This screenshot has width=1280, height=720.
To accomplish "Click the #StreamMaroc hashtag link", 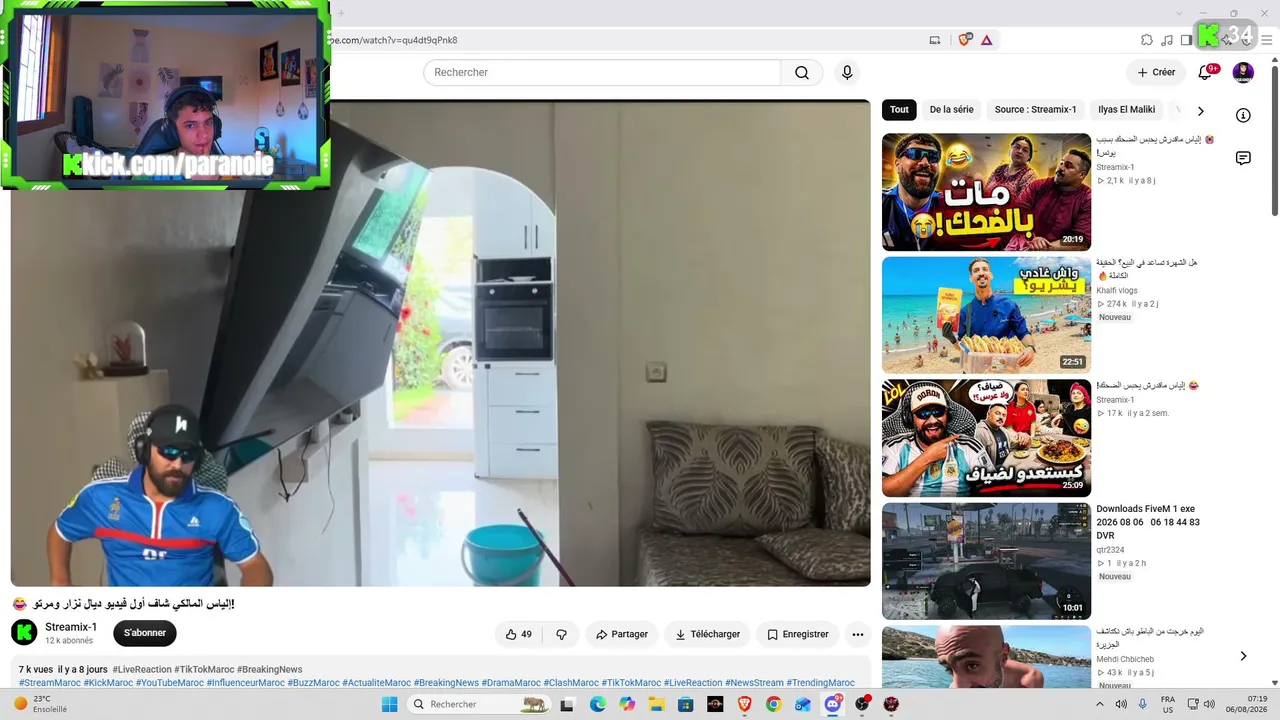I will (x=50, y=683).
